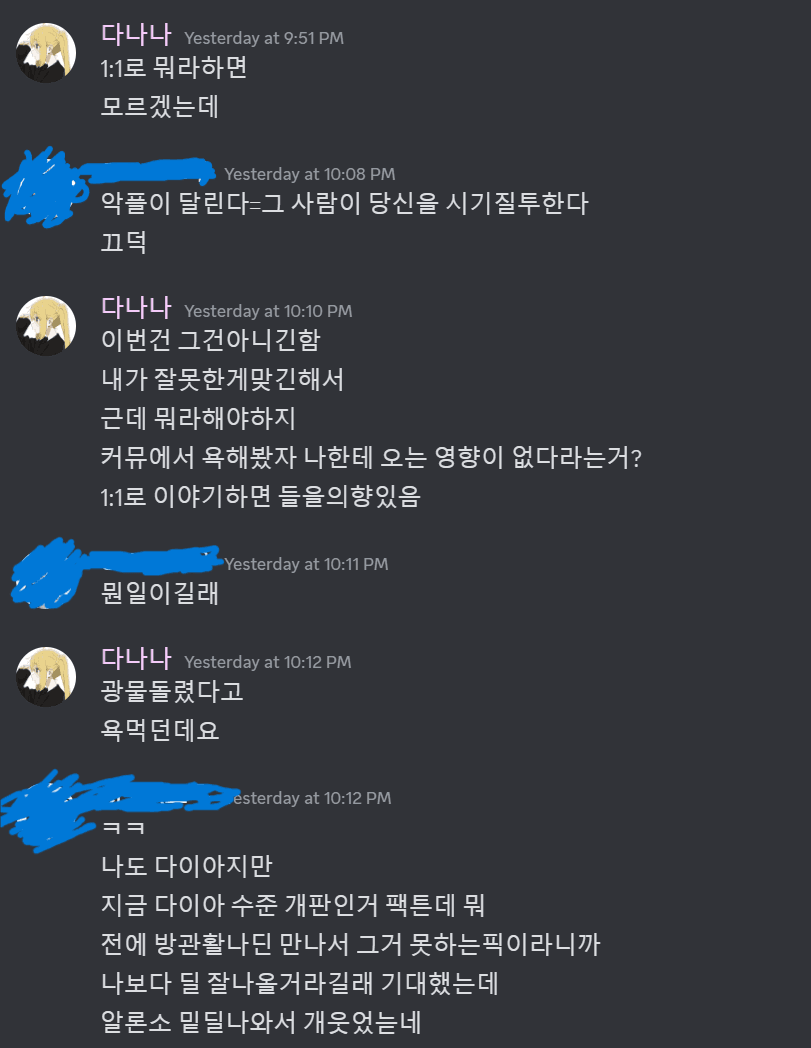This screenshot has width=811, height=1048.
Task: Click 다나나's Yesterday at 10:12 PM timestamp
Action: 267,662
